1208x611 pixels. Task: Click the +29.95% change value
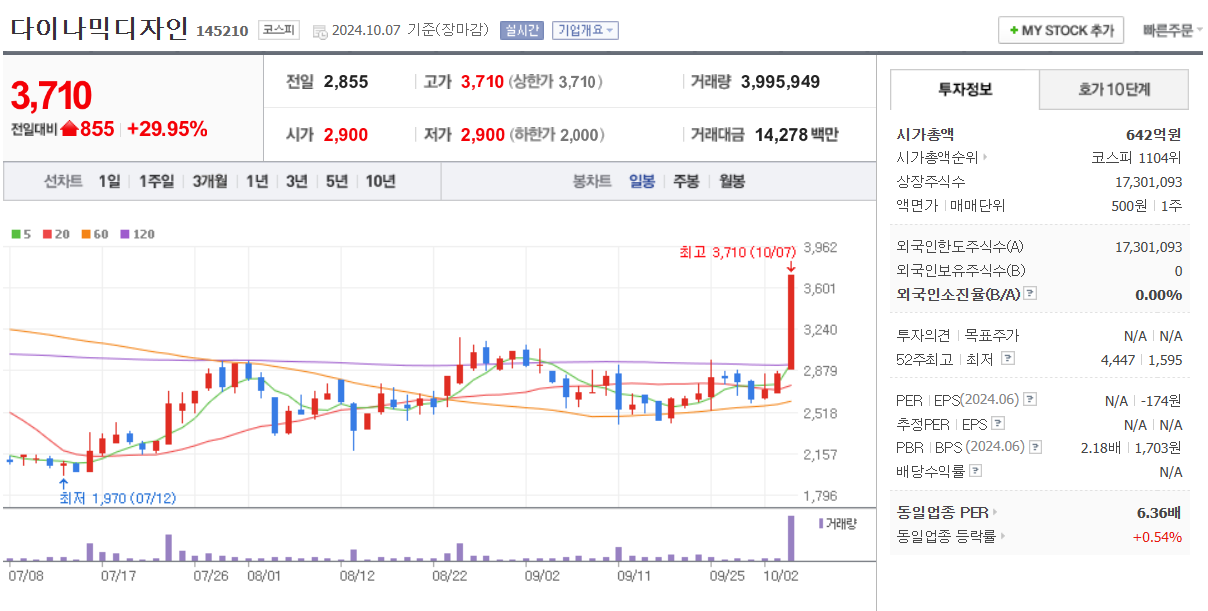167,129
